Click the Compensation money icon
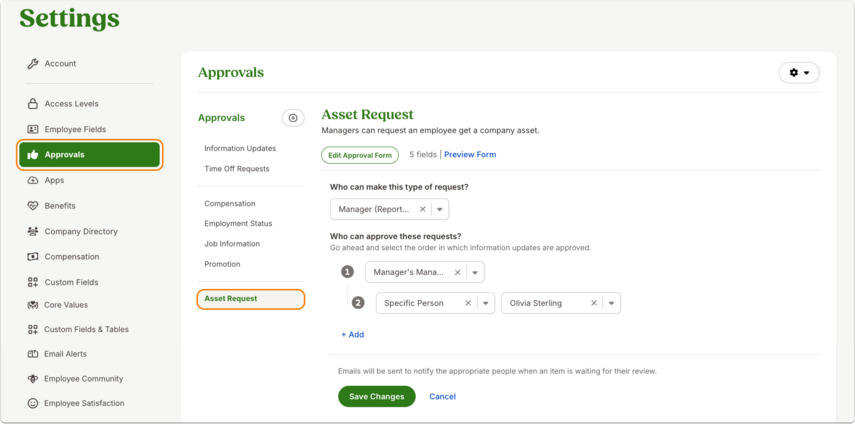 (x=32, y=257)
